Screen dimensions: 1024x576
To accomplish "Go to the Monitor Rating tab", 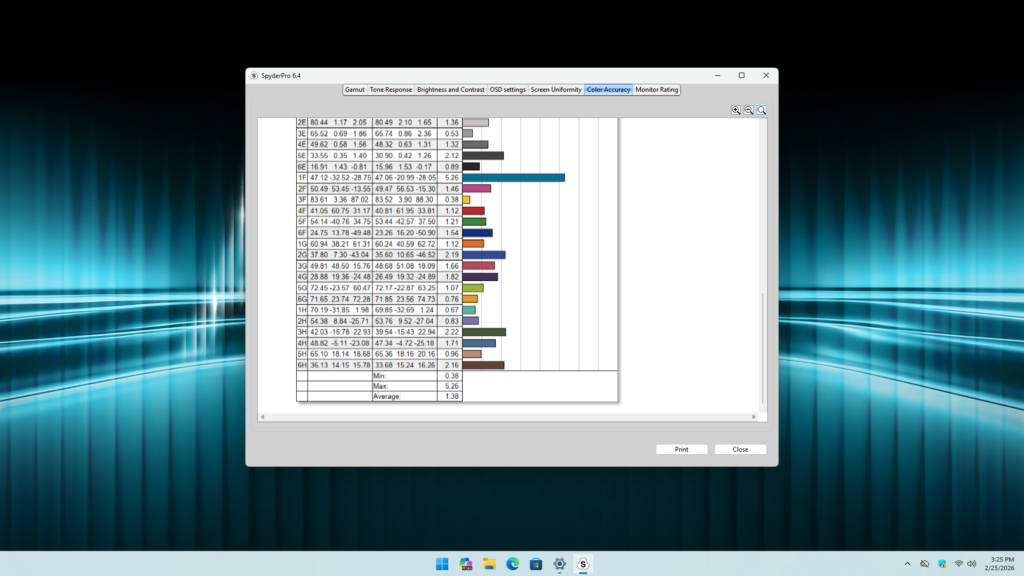I will 657,90.
